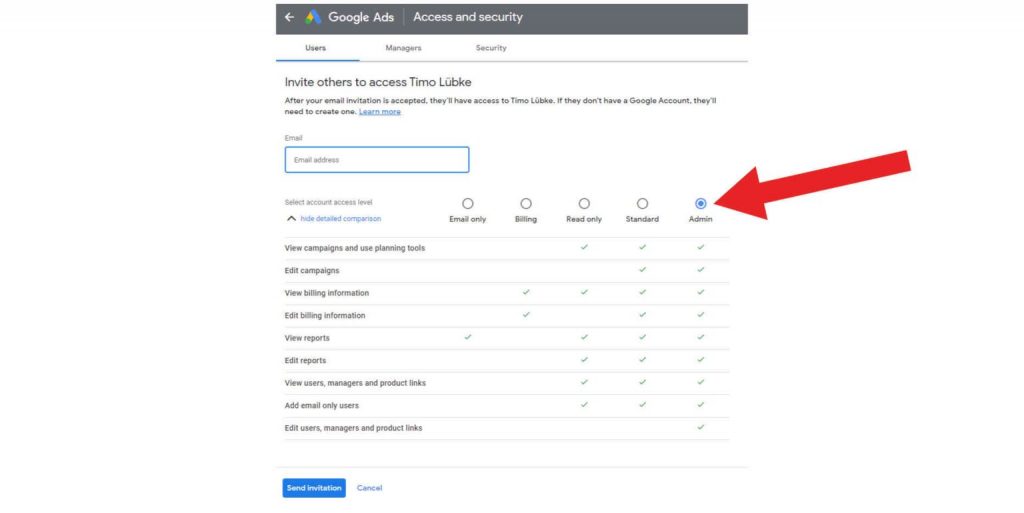Image resolution: width=1024 pixels, height=513 pixels.
Task: Click Cancel next to Send invitation
Action: (369, 488)
